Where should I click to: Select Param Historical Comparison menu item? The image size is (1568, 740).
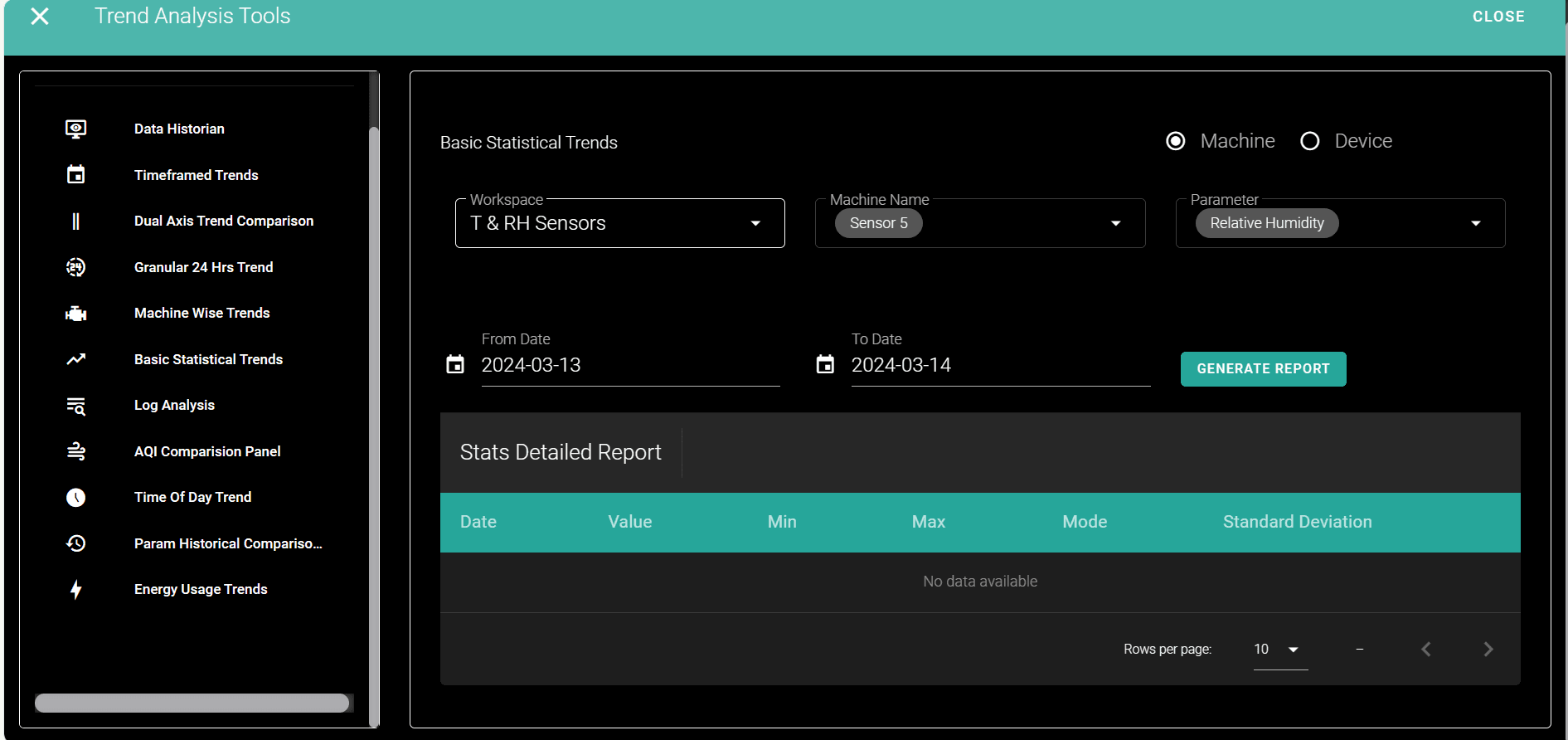click(228, 543)
